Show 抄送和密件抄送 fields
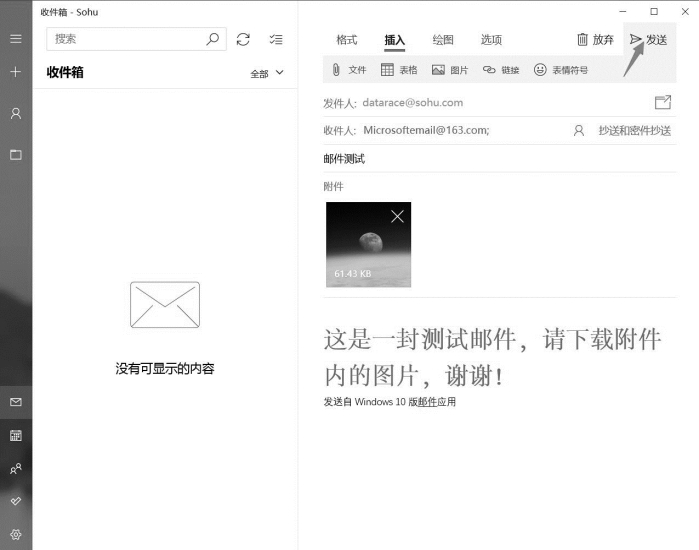The height and width of the screenshot is (550, 699). click(635, 131)
